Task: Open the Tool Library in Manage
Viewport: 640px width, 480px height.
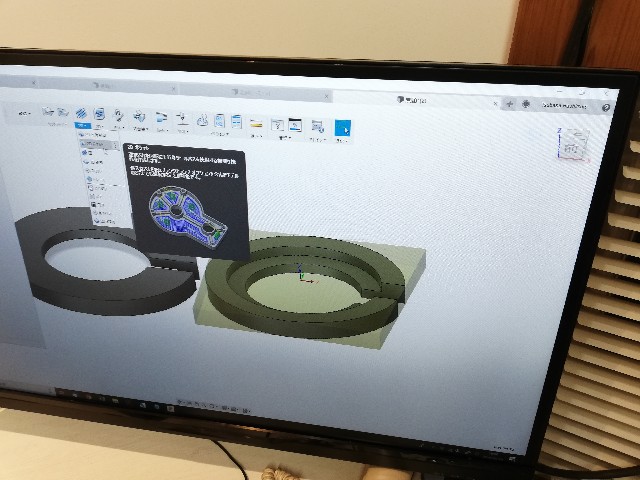Action: (256, 123)
